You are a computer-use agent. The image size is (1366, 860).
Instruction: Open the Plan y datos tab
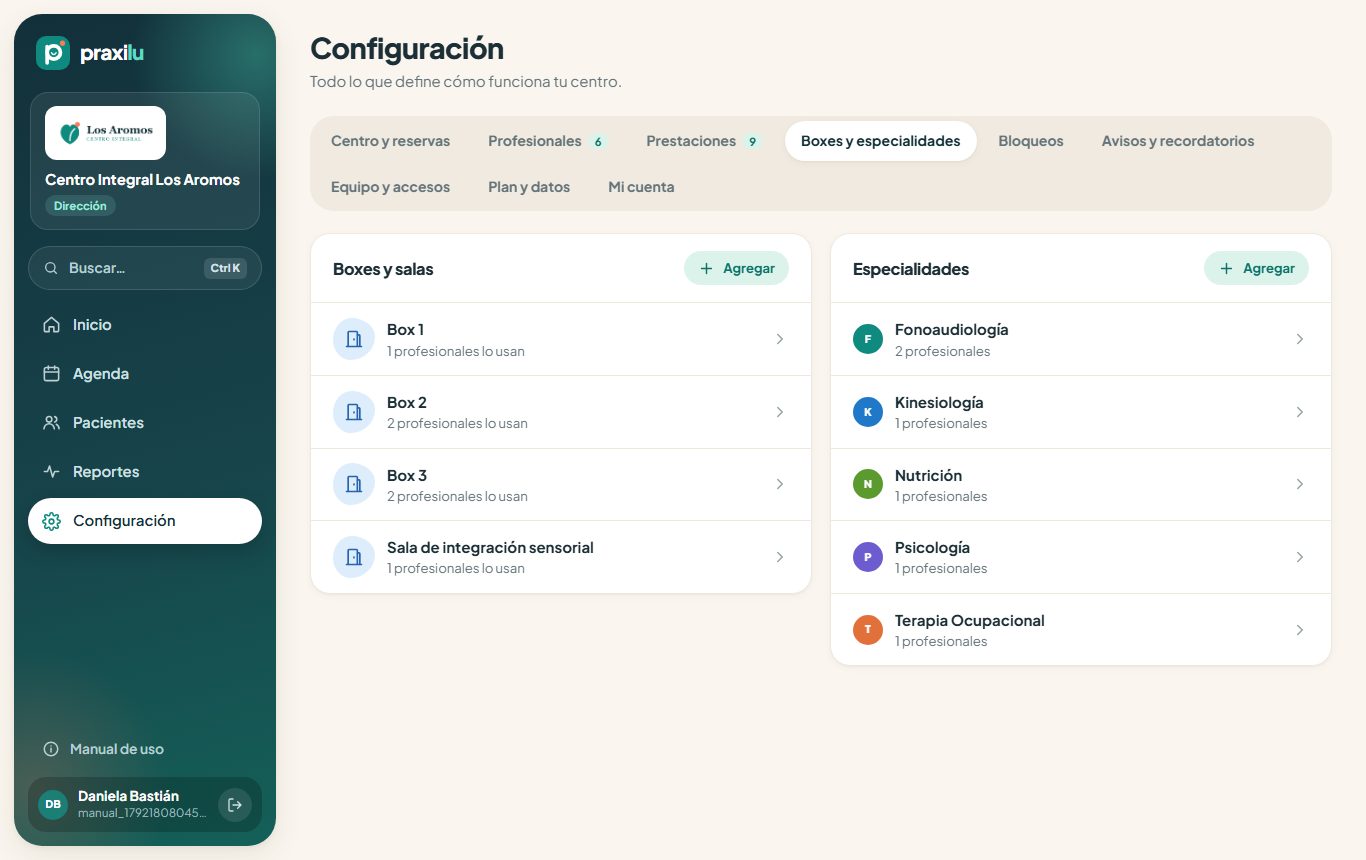click(529, 187)
